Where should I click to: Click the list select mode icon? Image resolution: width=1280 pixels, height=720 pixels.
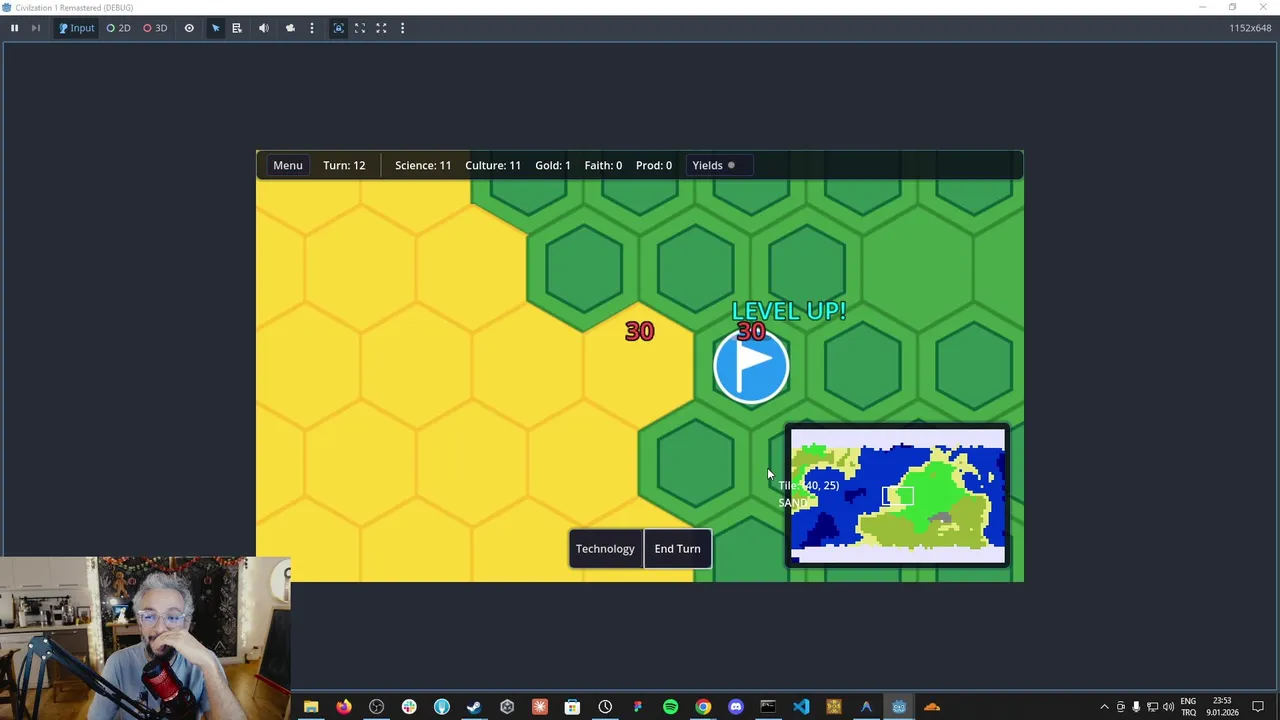237,28
